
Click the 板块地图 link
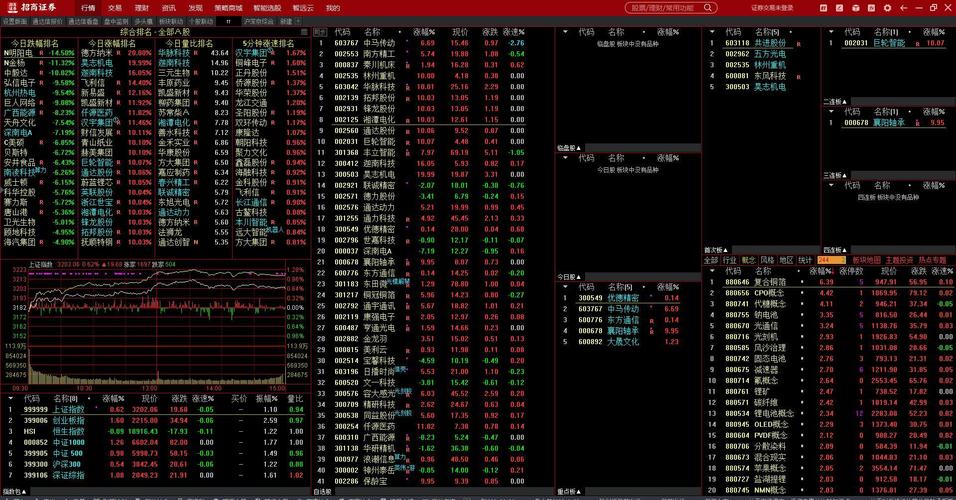coord(865,259)
